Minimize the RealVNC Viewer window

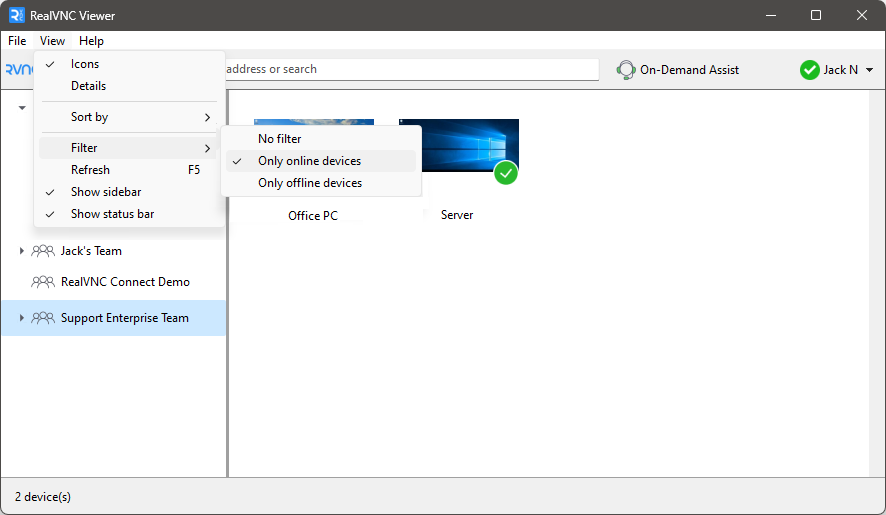[771, 15]
